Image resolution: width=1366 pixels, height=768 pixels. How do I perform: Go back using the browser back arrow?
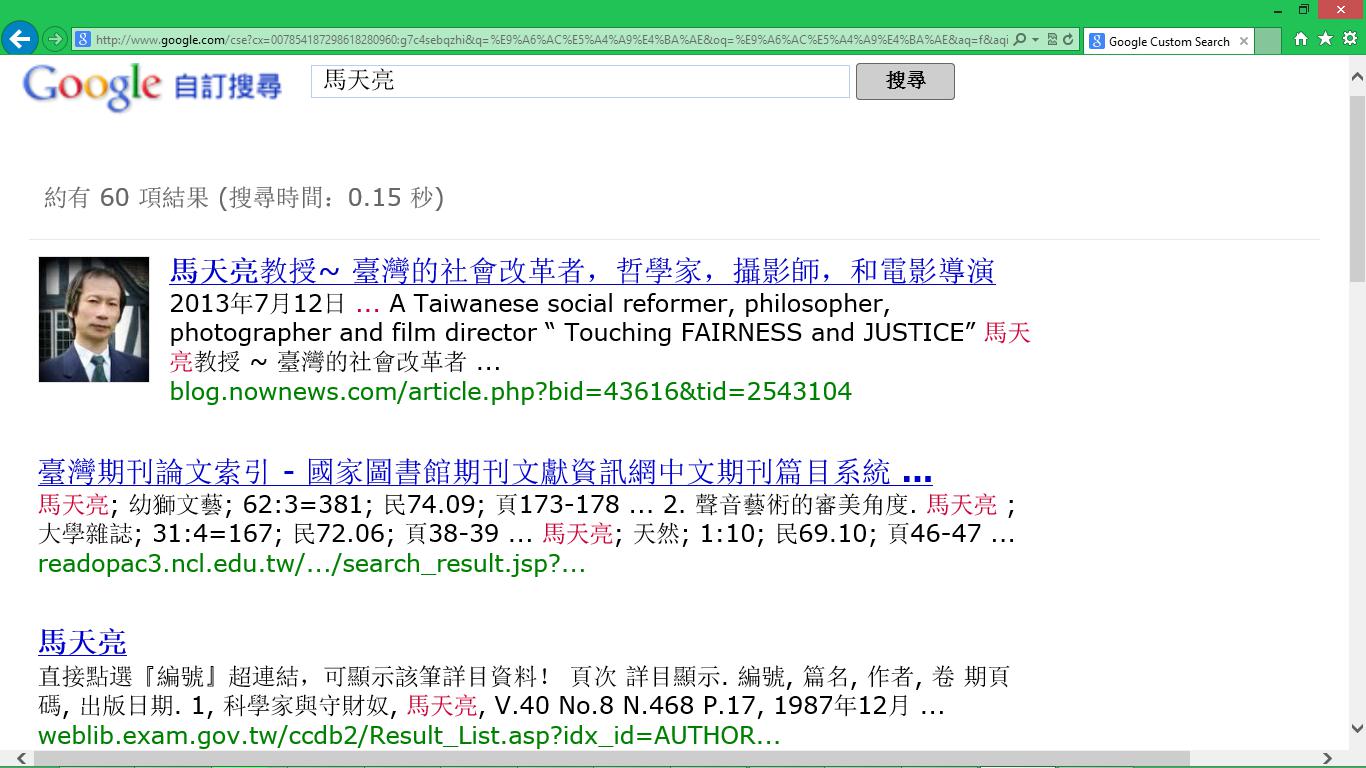click(20, 40)
